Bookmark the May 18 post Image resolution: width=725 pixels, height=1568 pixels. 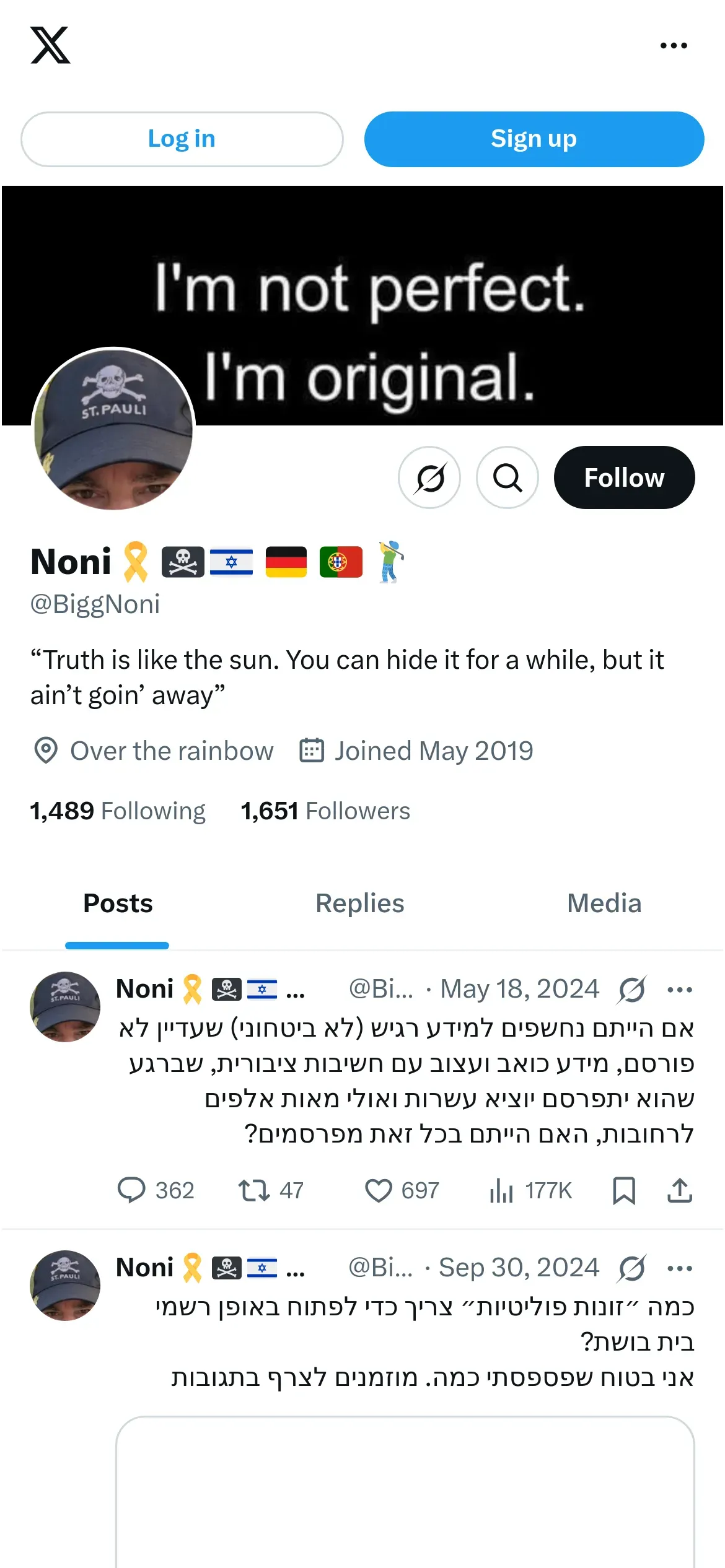click(624, 1190)
